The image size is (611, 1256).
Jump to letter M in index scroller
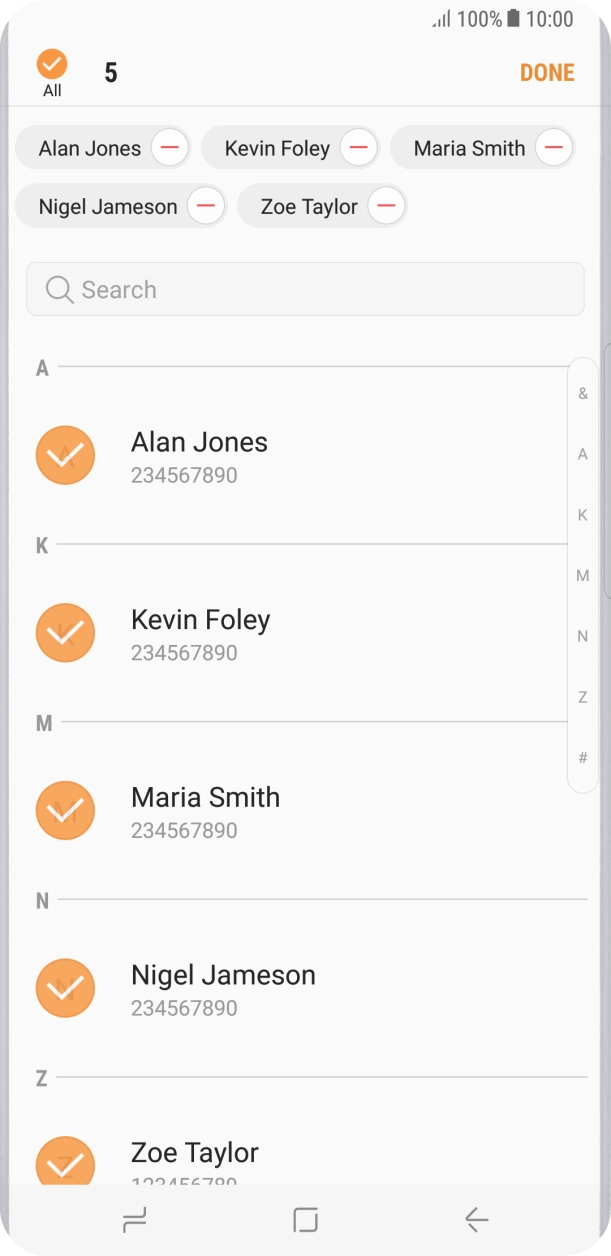(583, 576)
